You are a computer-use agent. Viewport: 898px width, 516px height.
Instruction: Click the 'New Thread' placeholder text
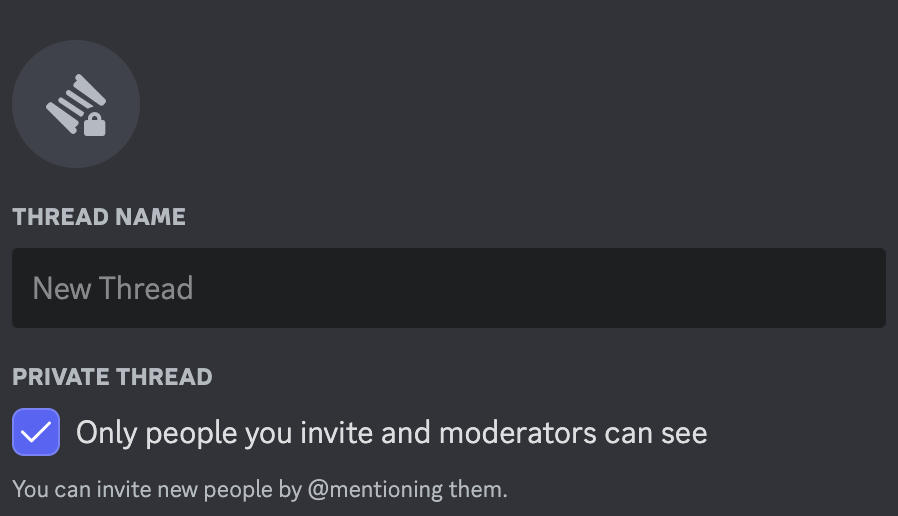pyautogui.click(x=113, y=288)
